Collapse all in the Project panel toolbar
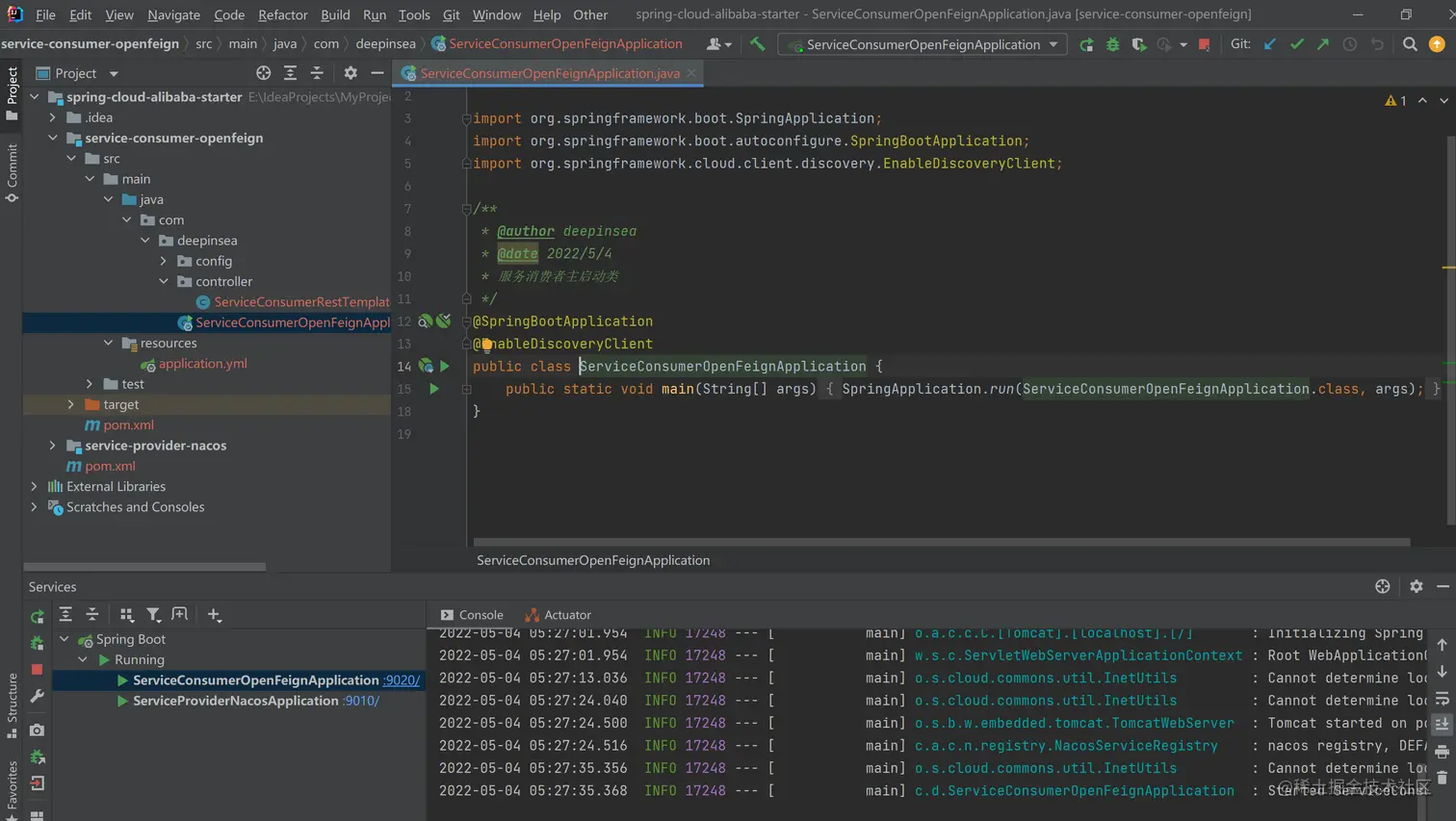The image size is (1456, 821). coord(317,73)
